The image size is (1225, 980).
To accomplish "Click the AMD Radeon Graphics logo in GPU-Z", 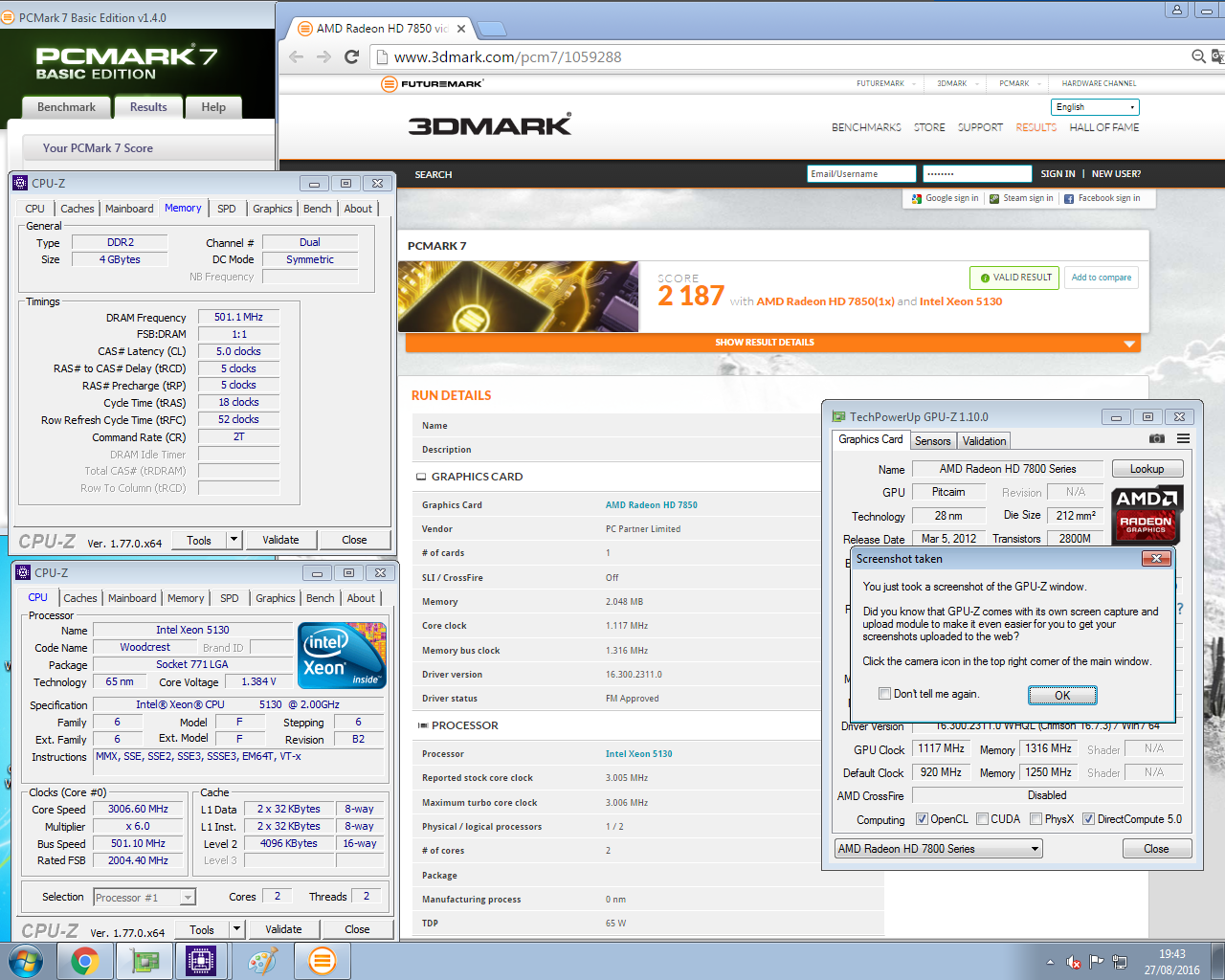I will 1147,514.
